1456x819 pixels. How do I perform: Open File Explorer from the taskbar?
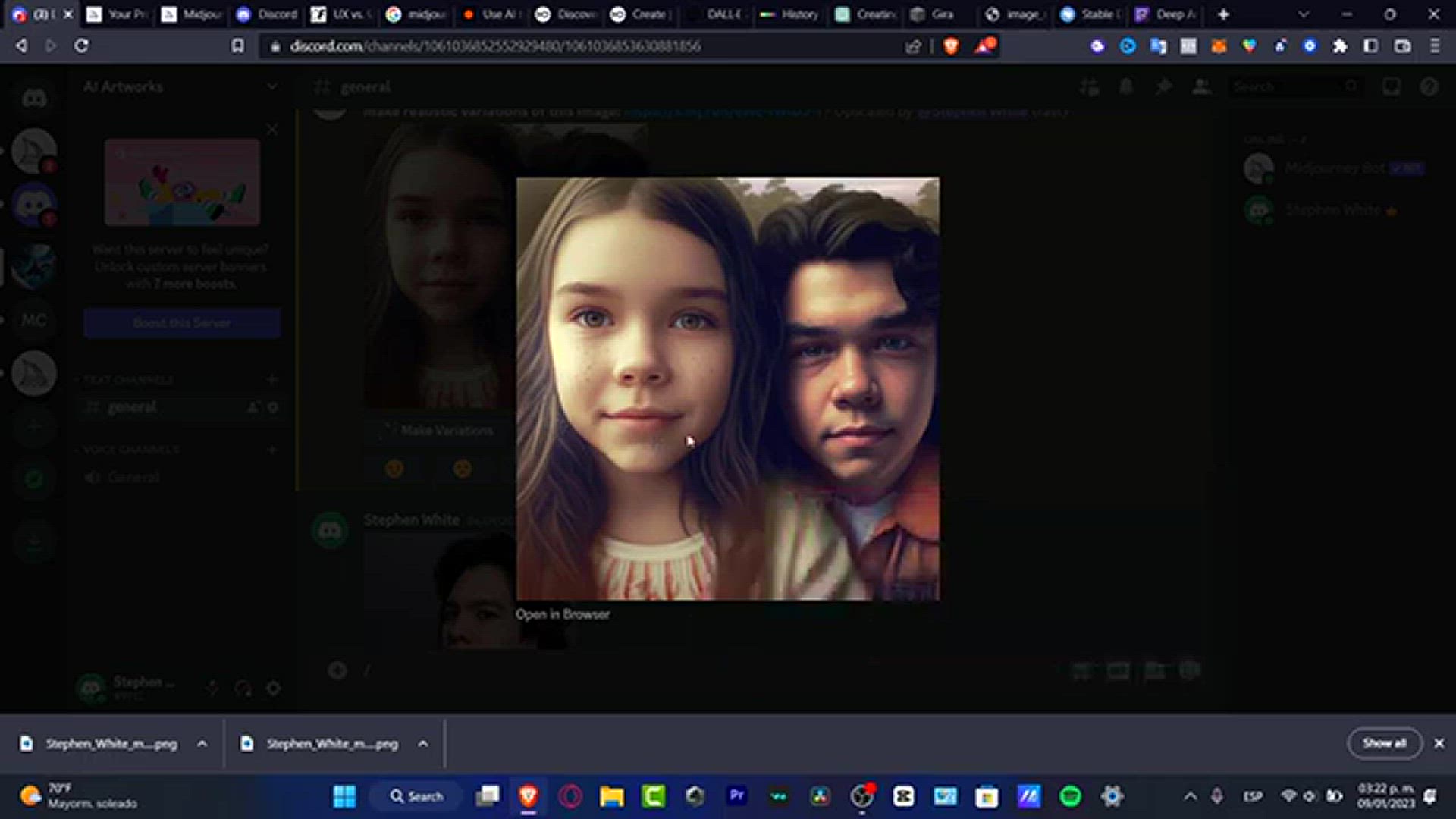click(611, 796)
